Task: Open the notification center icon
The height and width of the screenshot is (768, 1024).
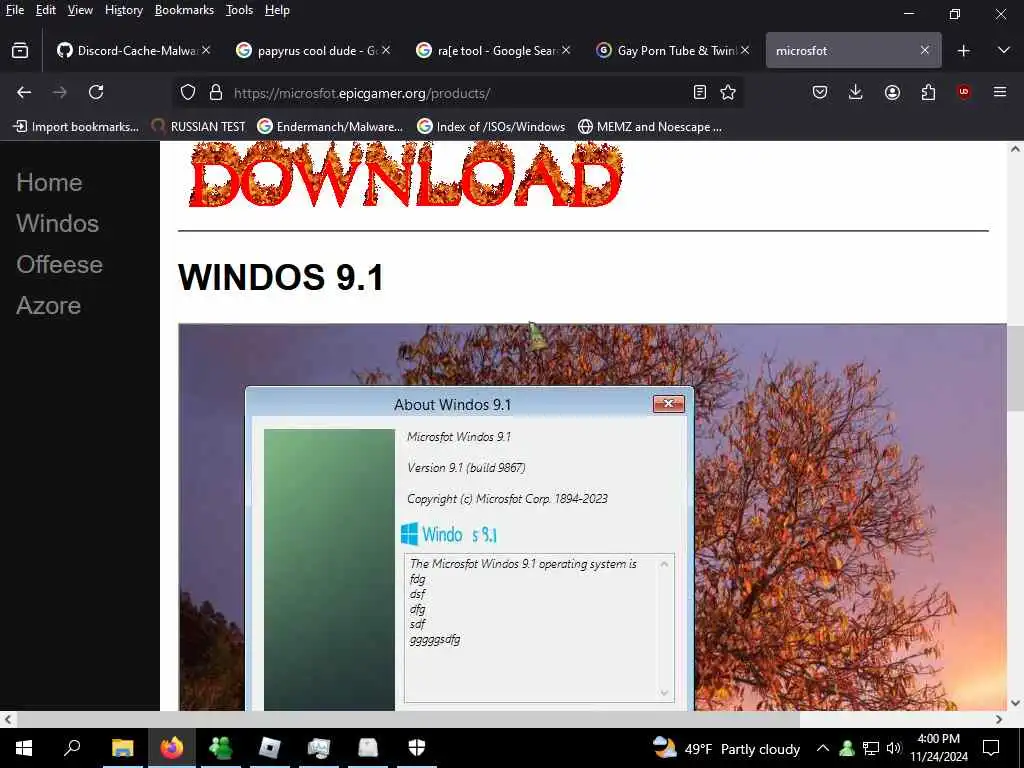Action: (x=991, y=748)
